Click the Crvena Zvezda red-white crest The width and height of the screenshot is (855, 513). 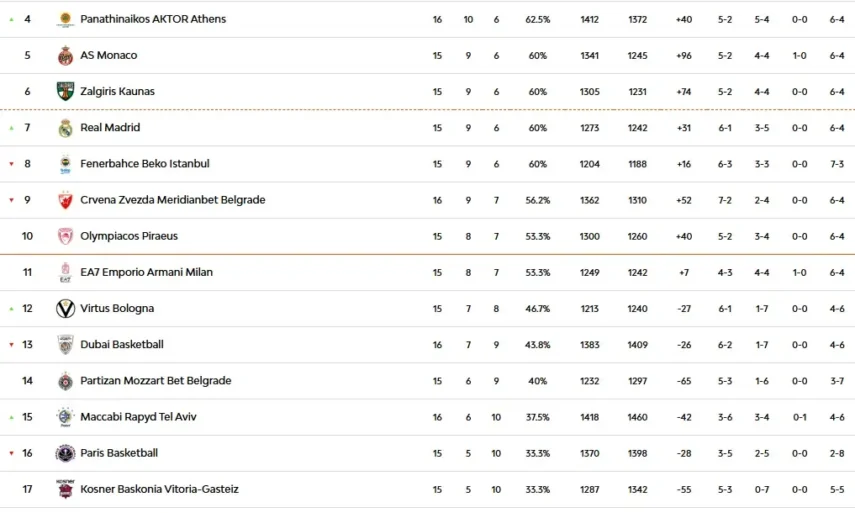pyautogui.click(x=65, y=200)
